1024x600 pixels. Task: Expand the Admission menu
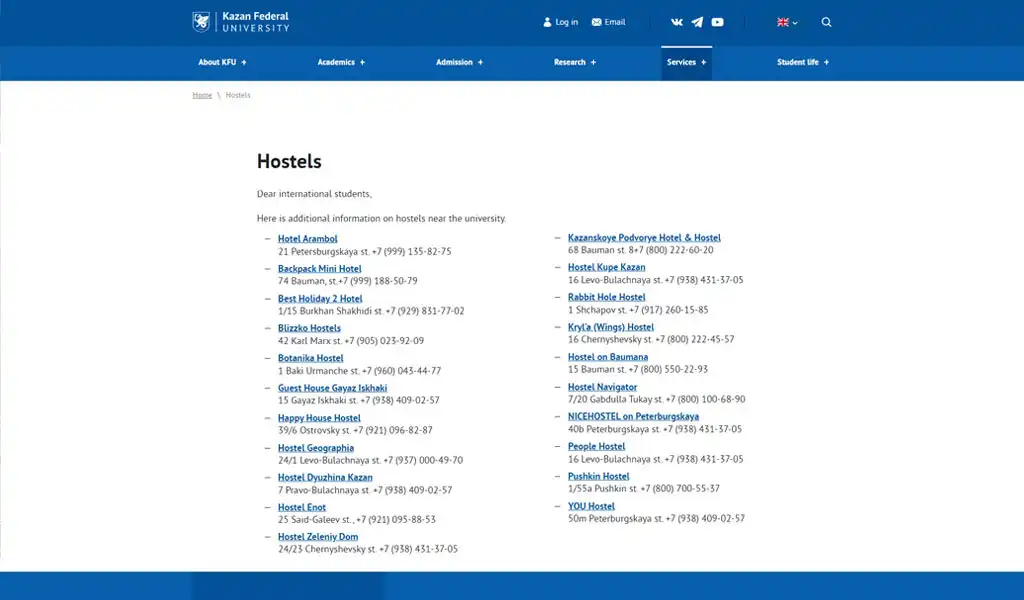459,62
